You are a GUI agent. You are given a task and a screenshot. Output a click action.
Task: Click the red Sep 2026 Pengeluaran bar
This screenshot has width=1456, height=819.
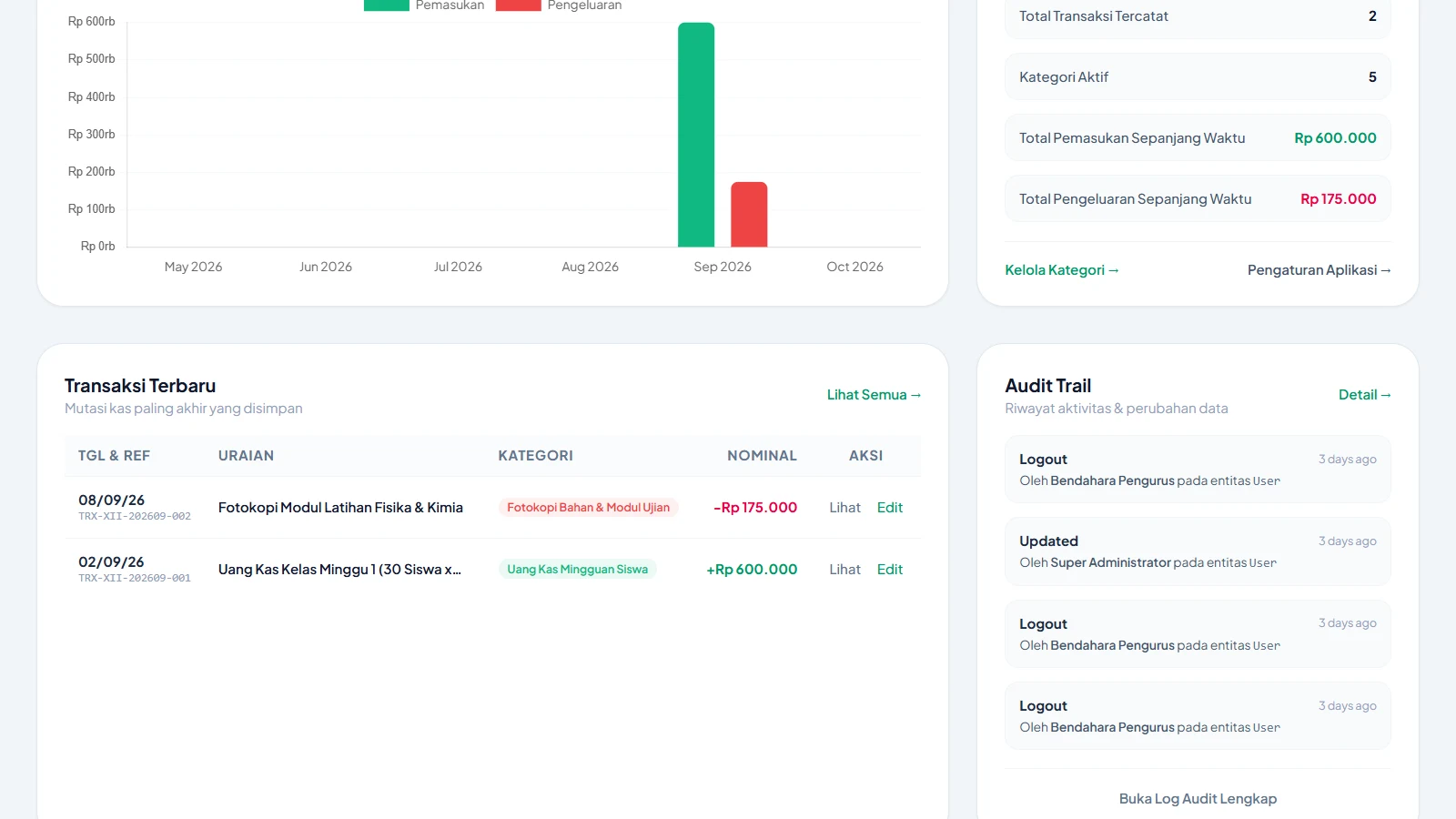click(749, 215)
